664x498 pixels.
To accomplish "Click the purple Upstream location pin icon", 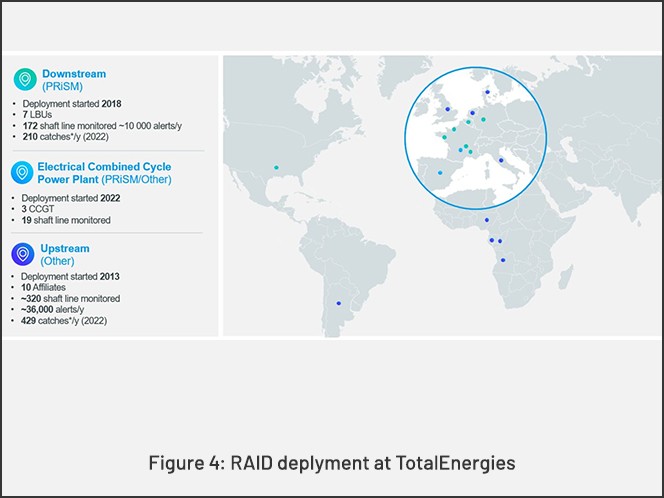I will 22,254.
